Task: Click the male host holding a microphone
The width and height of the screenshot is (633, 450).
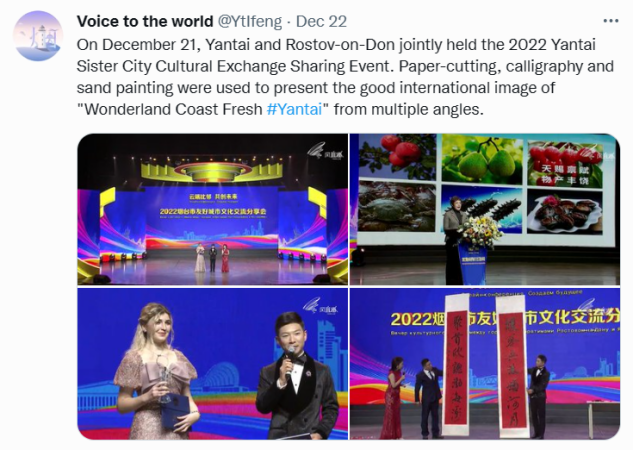Action: point(298,376)
